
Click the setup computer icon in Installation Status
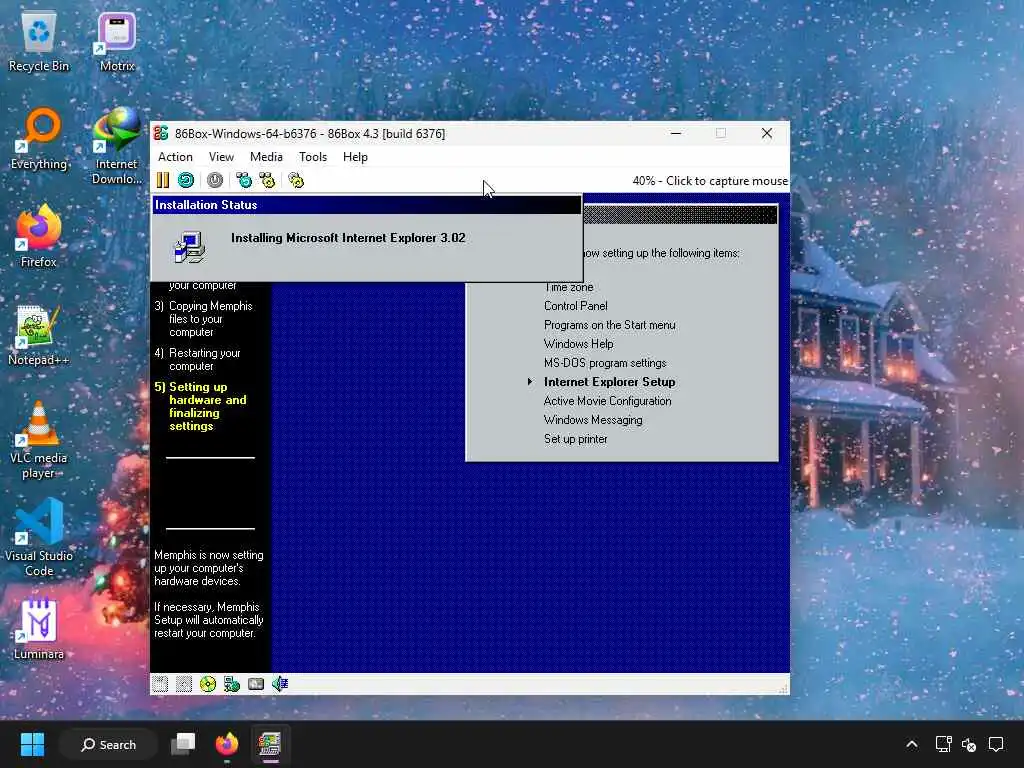(190, 248)
